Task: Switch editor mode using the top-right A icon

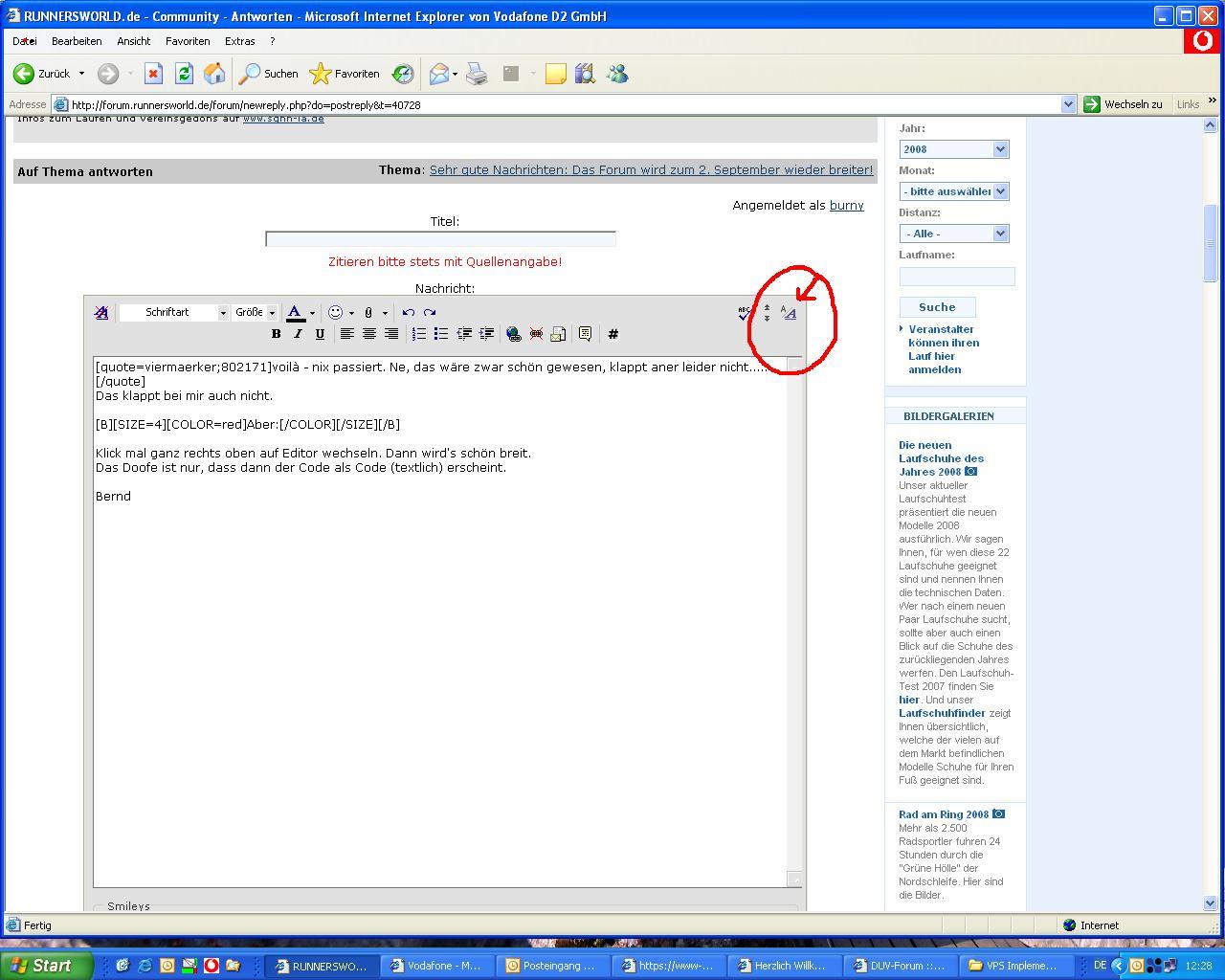Action: (789, 312)
